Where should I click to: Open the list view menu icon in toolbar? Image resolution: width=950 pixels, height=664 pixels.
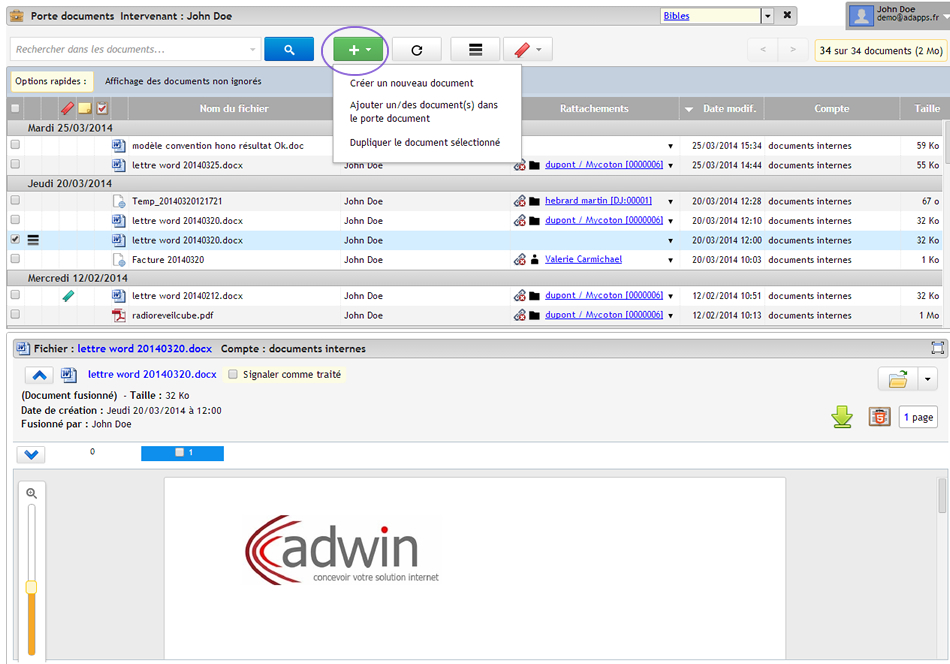pos(476,50)
